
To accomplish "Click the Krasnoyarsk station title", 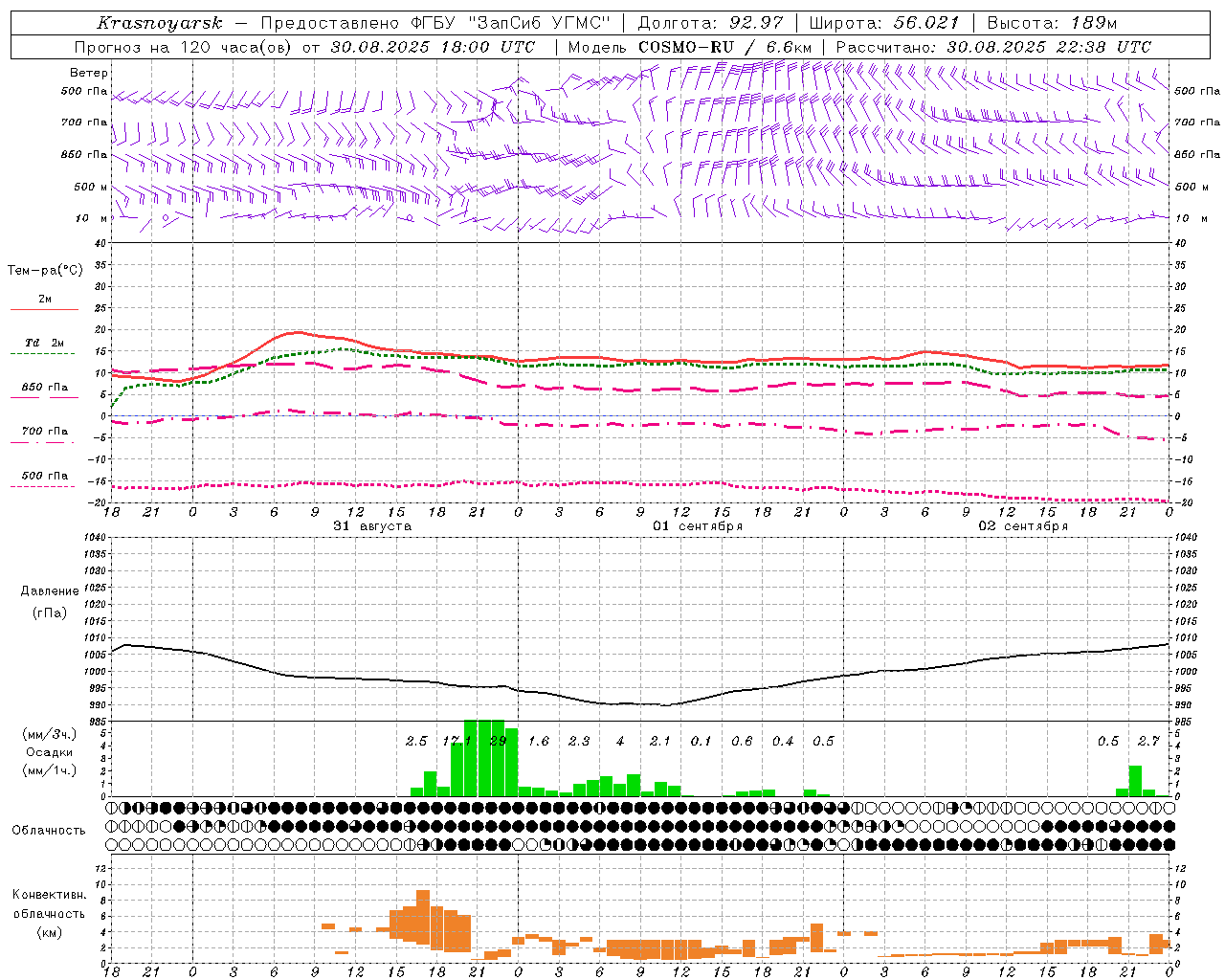I will 160,23.
